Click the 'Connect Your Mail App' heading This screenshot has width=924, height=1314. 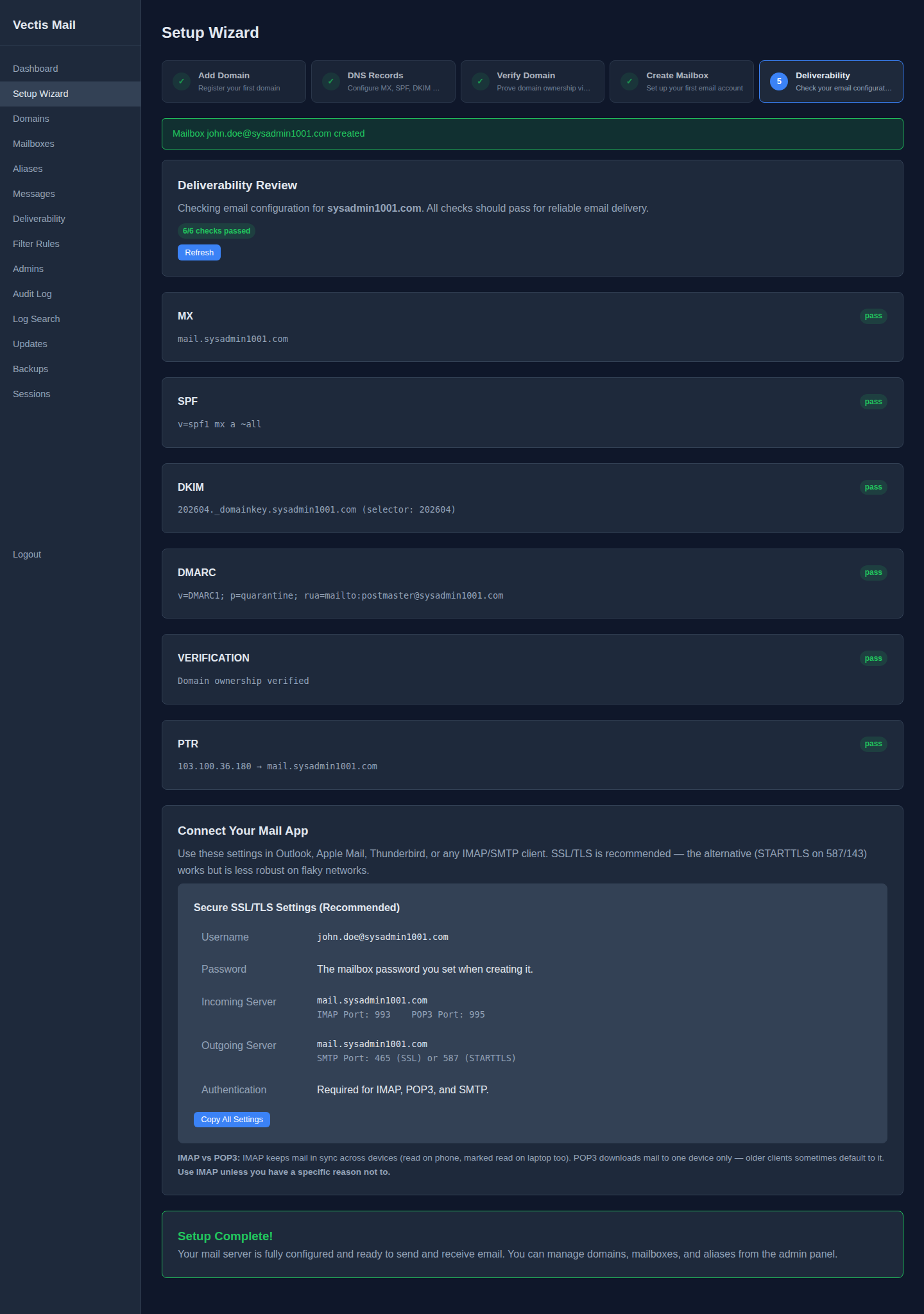click(x=243, y=831)
